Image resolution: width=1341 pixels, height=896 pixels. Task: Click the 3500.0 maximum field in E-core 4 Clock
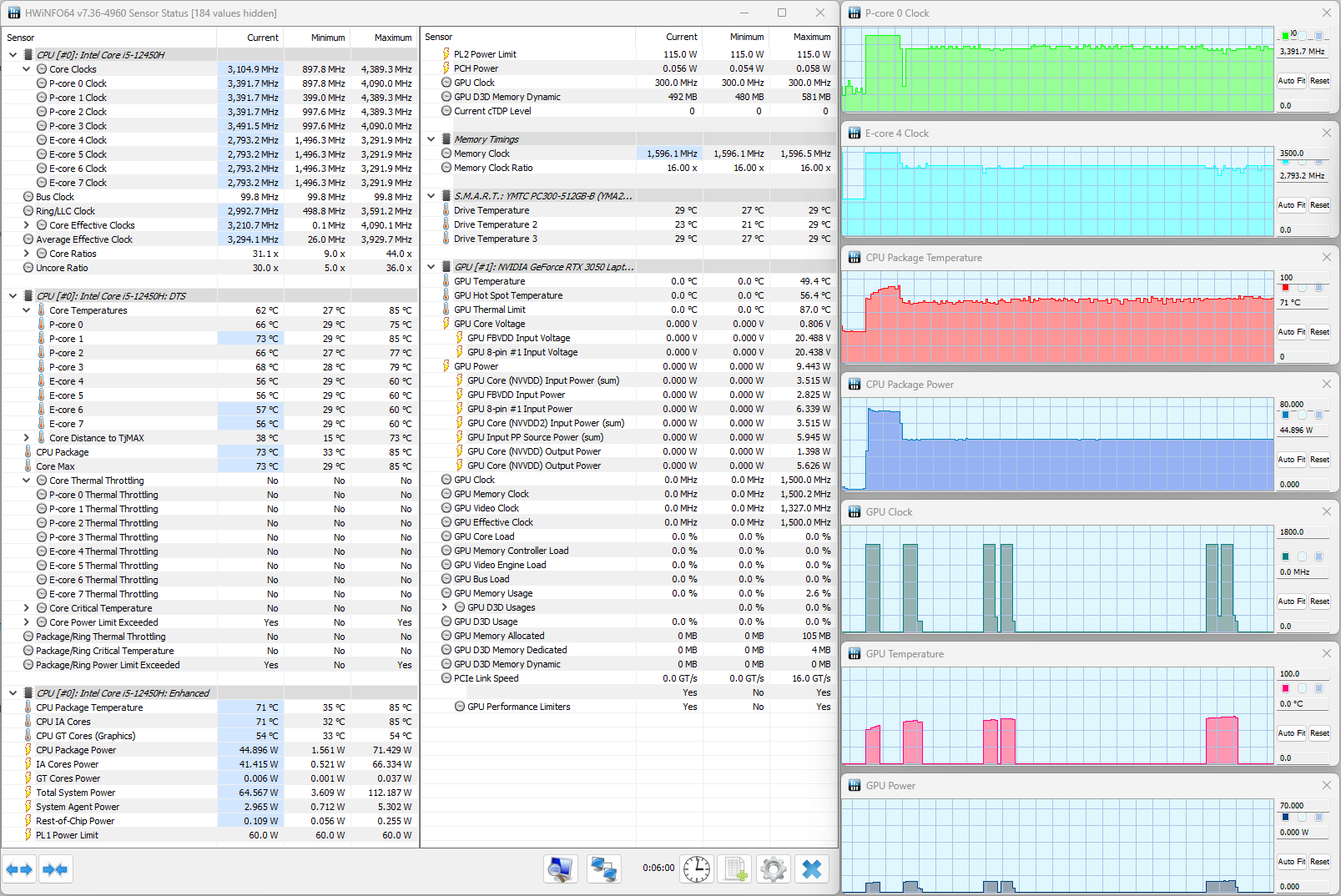click(x=1303, y=154)
